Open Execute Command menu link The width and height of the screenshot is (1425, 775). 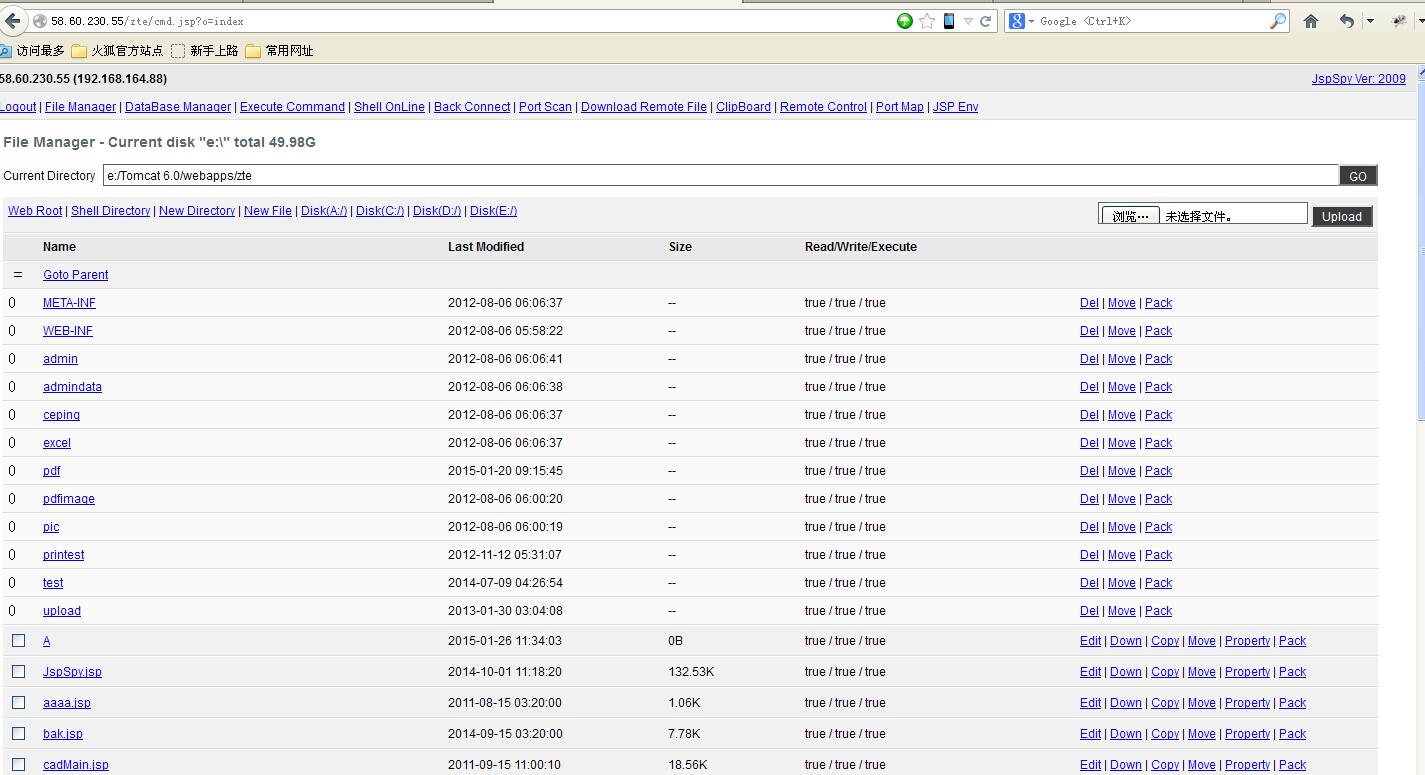click(x=292, y=107)
